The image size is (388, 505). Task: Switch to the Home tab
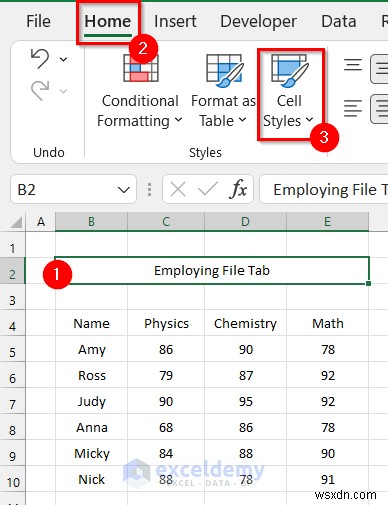[107, 21]
